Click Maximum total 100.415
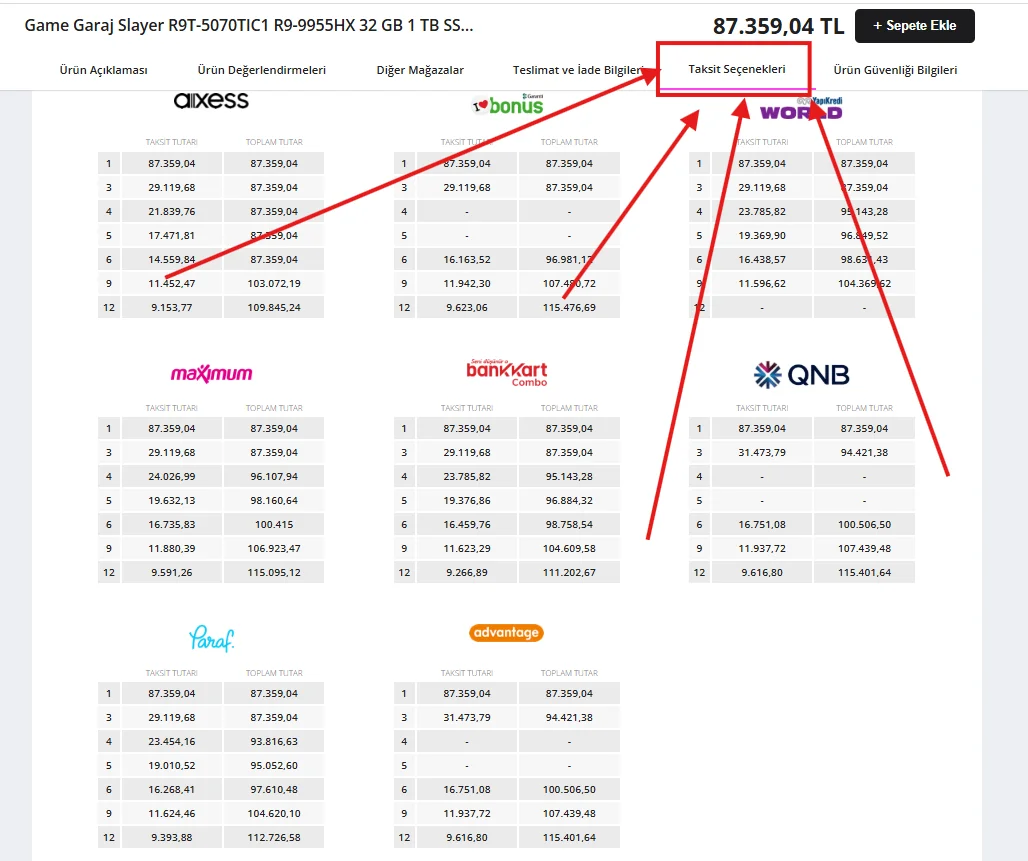Image resolution: width=1028 pixels, height=861 pixels. pos(274,525)
